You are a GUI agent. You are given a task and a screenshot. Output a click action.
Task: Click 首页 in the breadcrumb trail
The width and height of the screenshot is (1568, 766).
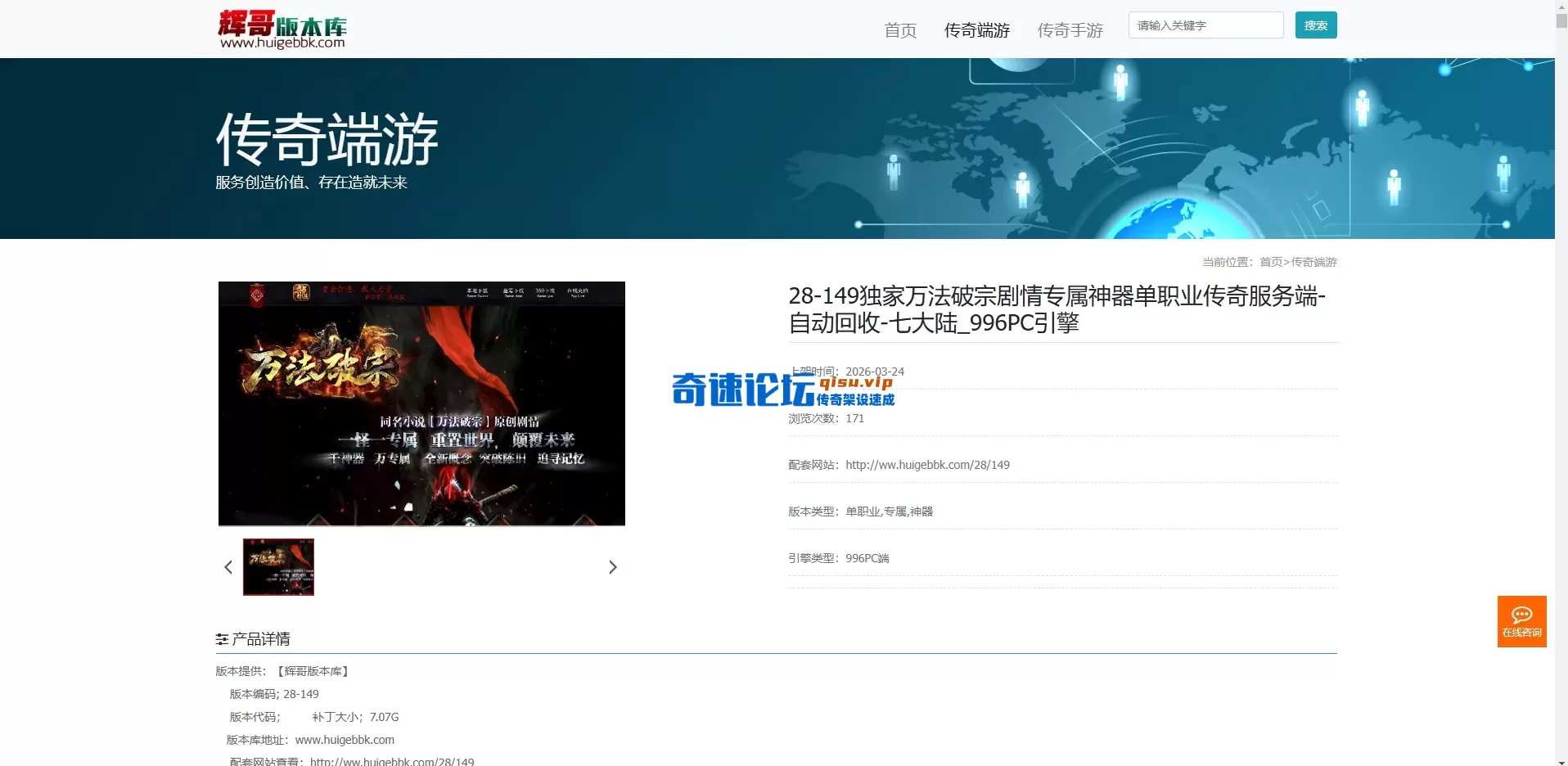tap(1271, 262)
